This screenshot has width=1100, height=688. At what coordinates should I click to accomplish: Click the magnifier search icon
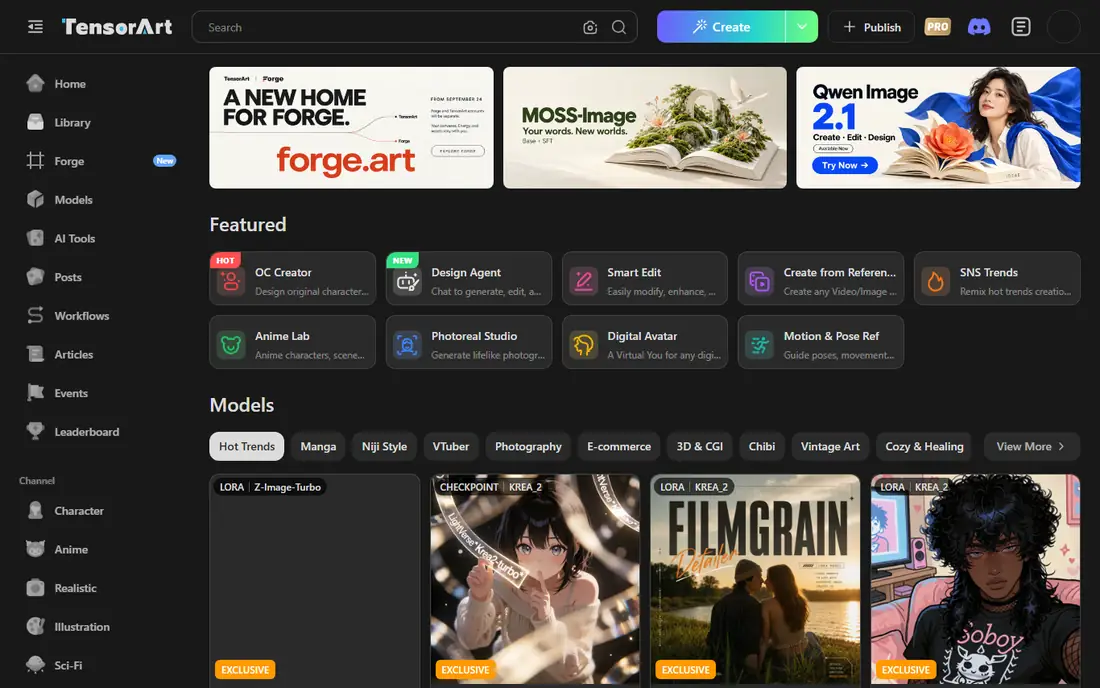point(619,27)
